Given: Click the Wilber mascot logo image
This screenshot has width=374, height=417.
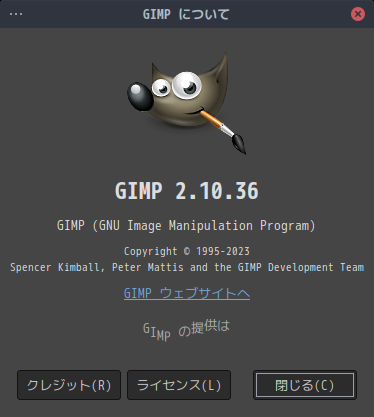Looking at the screenshot, I should (187, 103).
